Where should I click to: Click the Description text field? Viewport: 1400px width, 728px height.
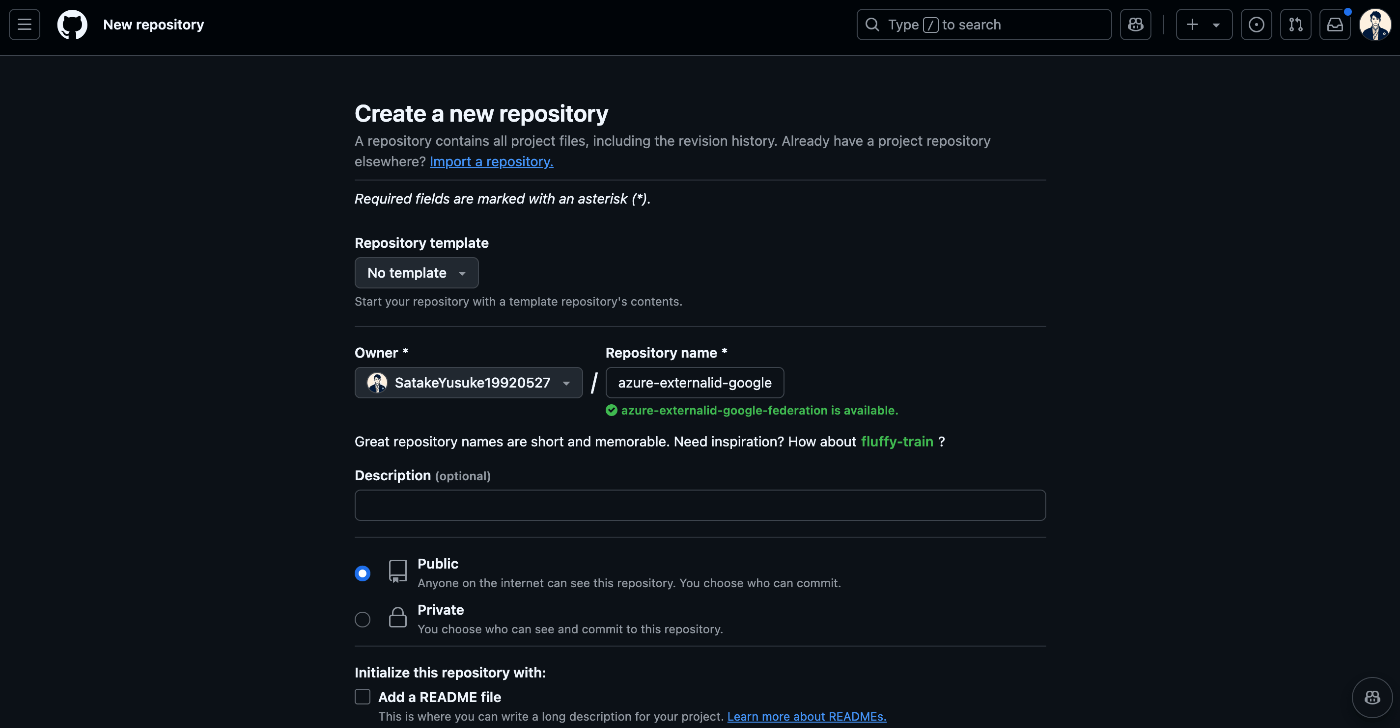click(700, 505)
